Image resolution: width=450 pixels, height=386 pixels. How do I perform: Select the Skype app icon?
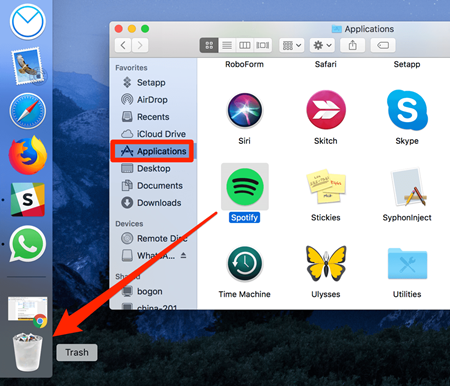click(x=407, y=110)
